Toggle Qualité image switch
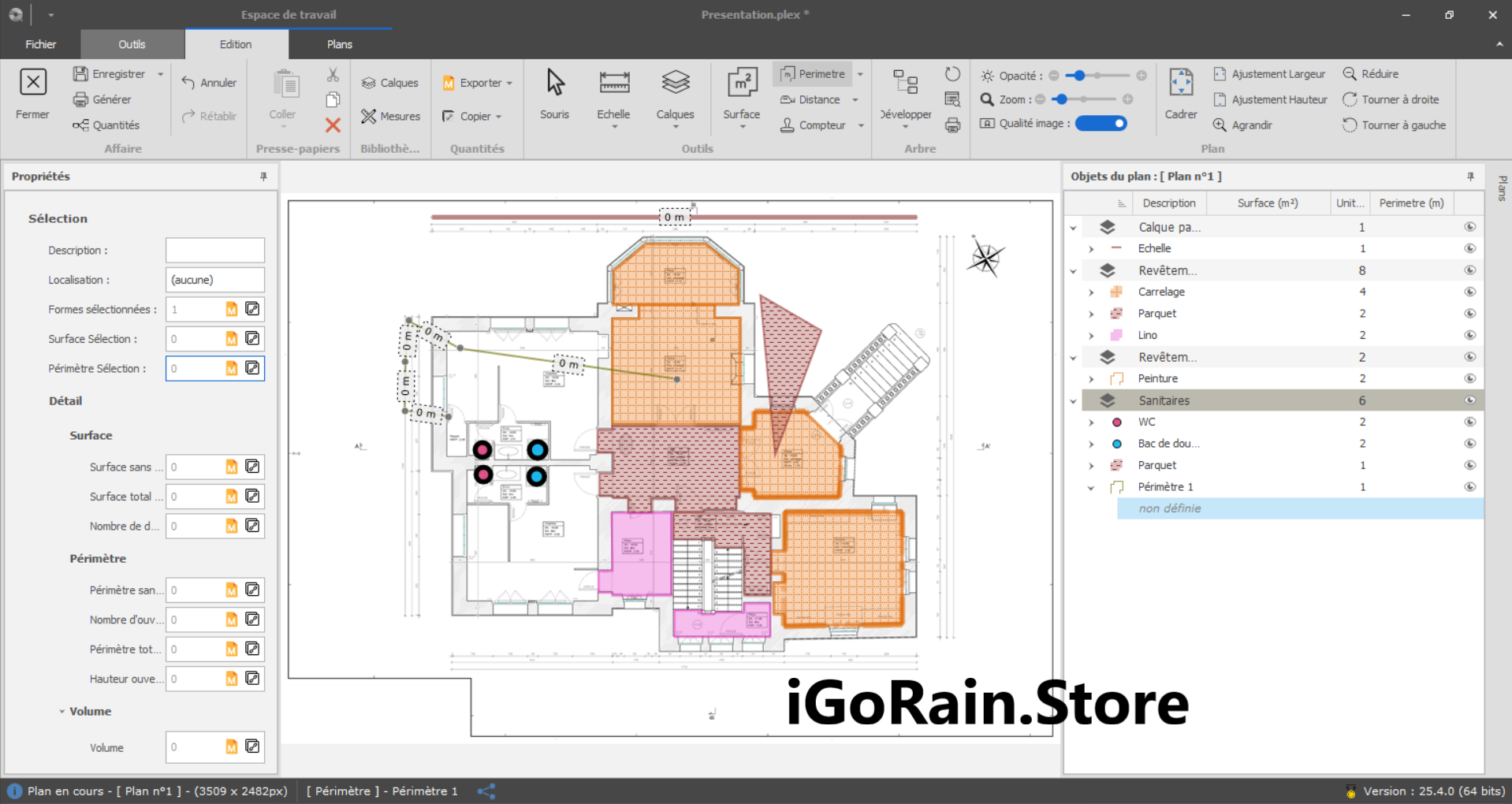Screen dimensions: 1512x804 (x=1100, y=123)
